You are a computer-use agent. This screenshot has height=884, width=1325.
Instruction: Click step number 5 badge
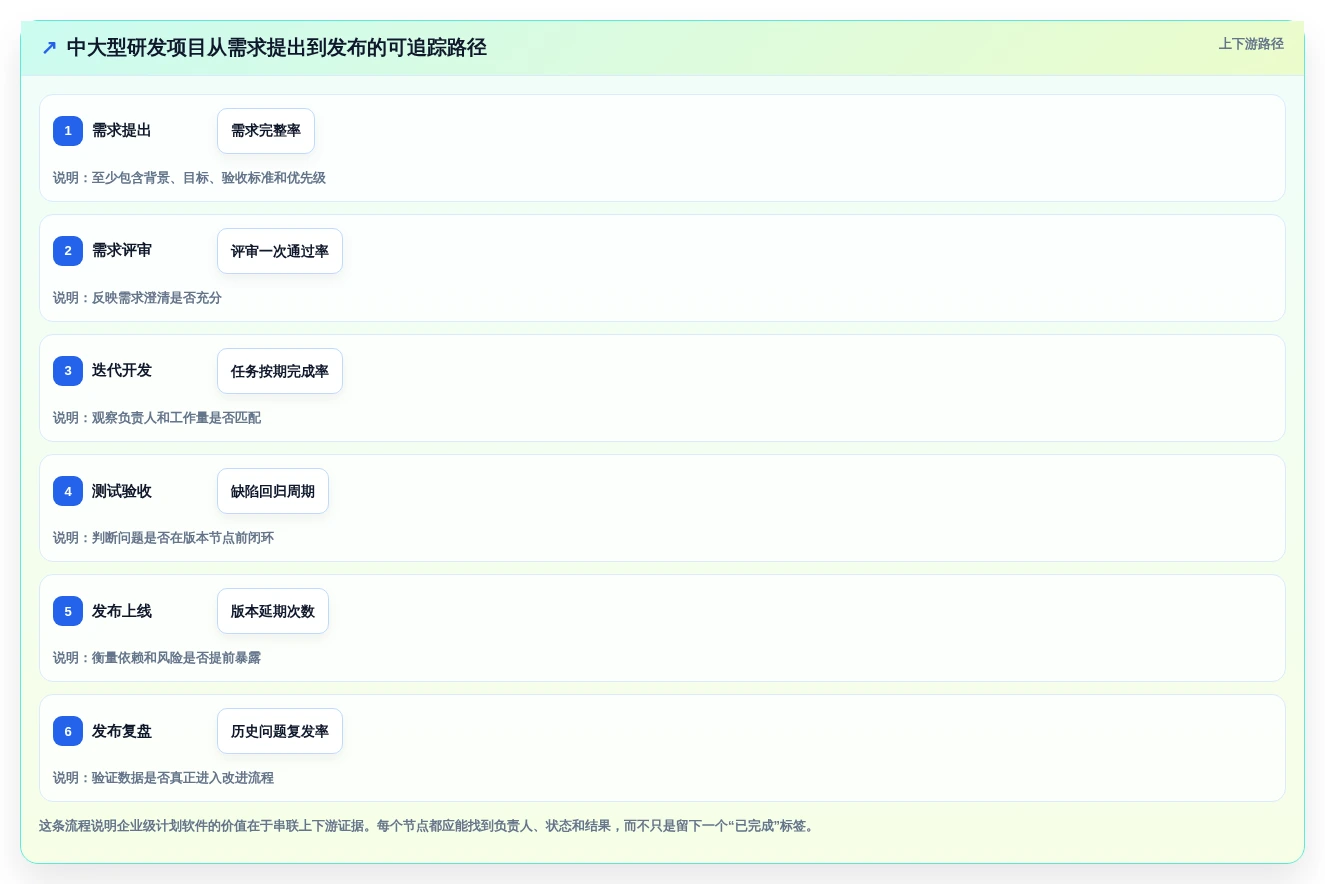click(x=68, y=611)
